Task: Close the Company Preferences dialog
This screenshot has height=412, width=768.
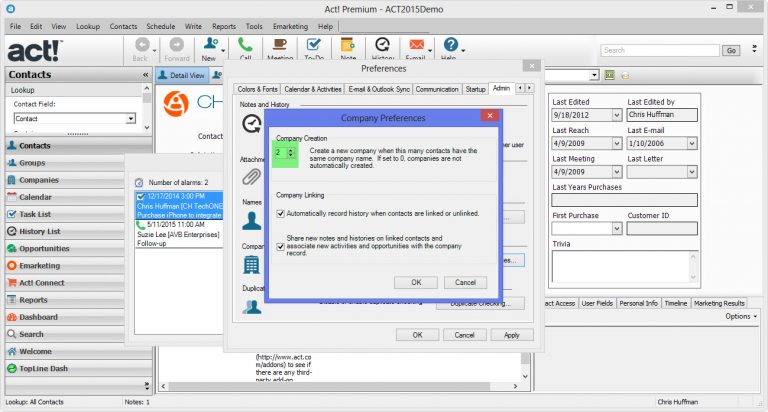Action: point(489,116)
